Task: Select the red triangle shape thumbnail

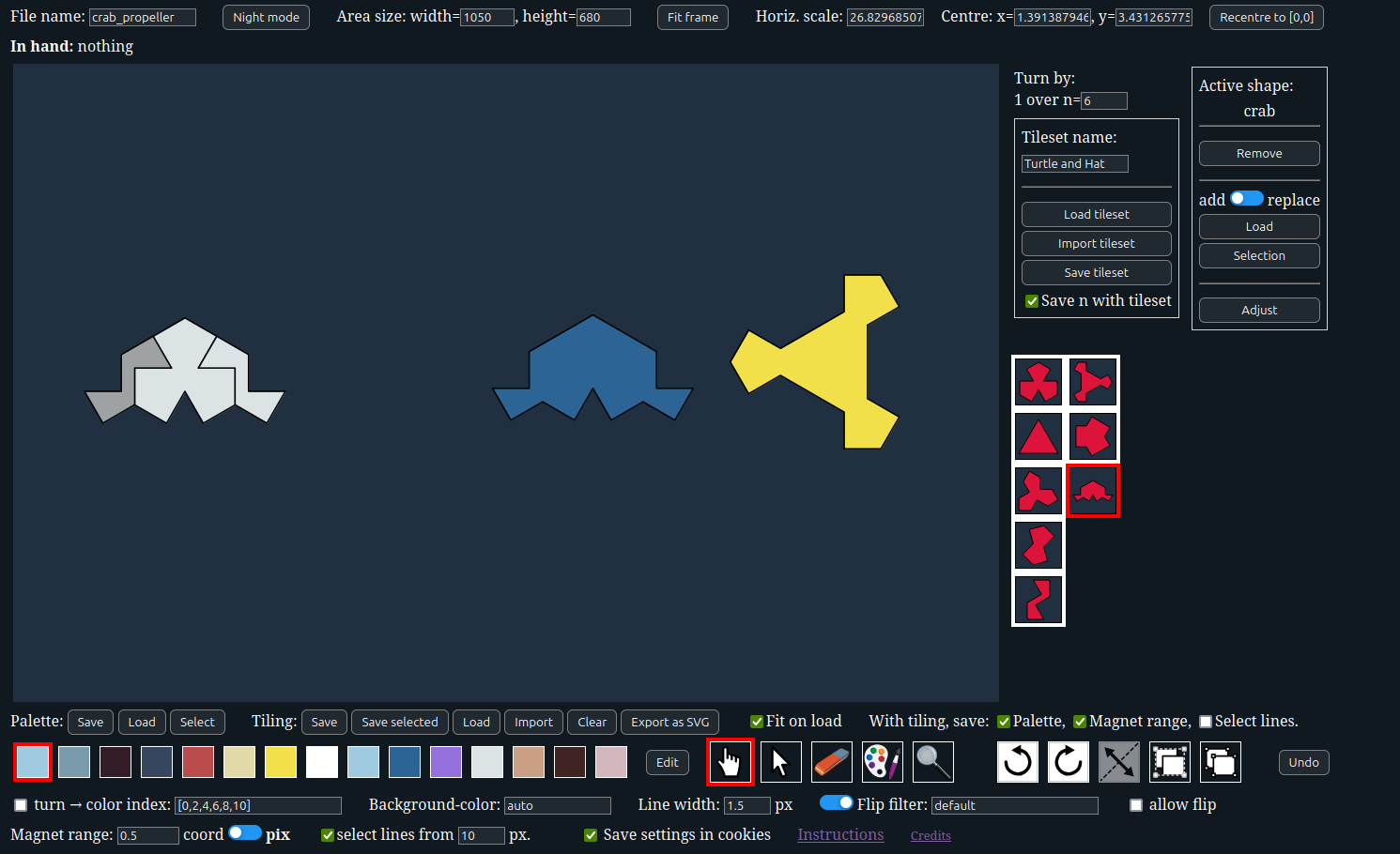Action: point(1038,436)
